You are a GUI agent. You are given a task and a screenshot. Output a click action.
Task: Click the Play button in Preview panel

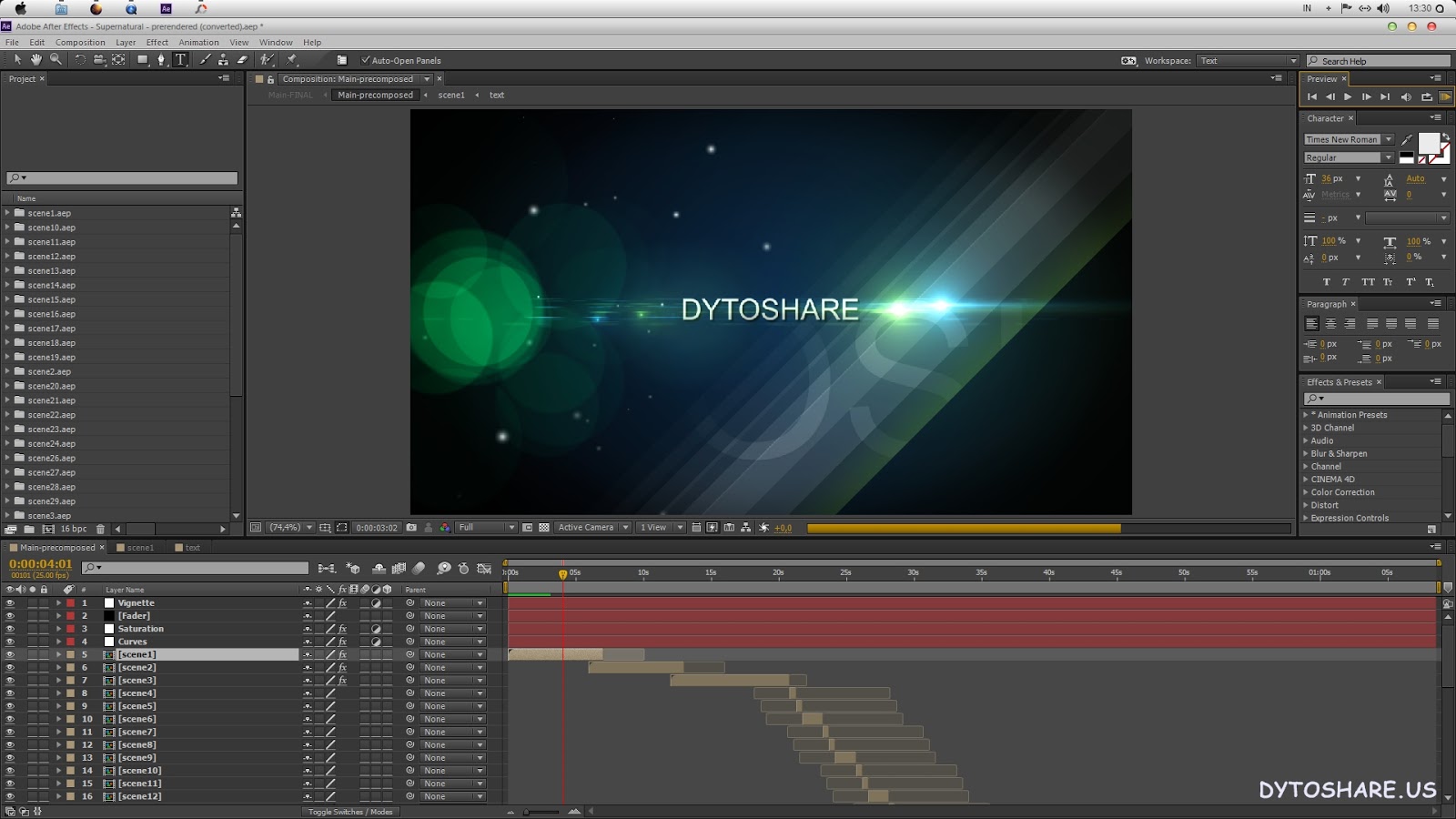[x=1348, y=97]
